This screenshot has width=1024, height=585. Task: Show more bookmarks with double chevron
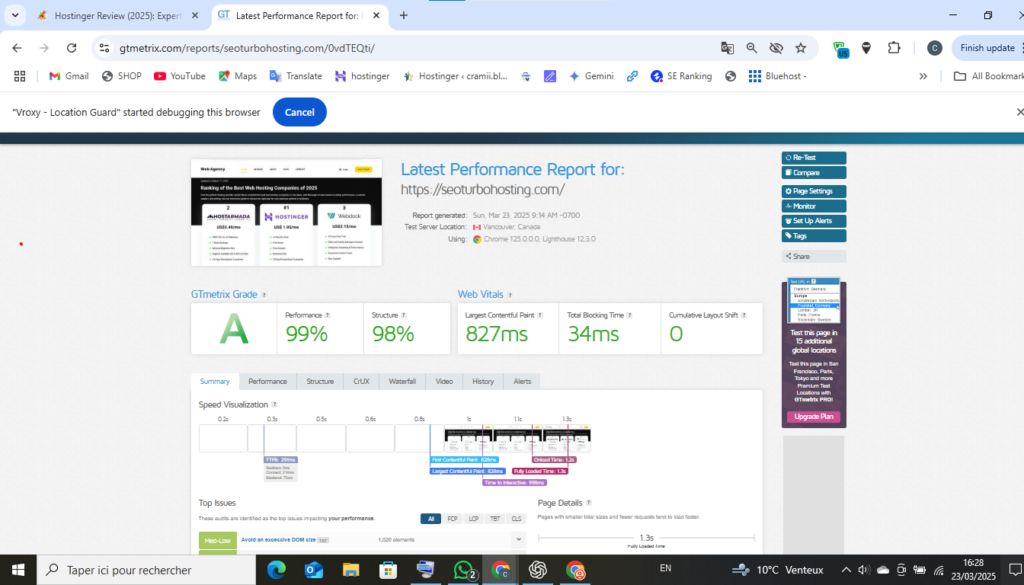pos(923,76)
